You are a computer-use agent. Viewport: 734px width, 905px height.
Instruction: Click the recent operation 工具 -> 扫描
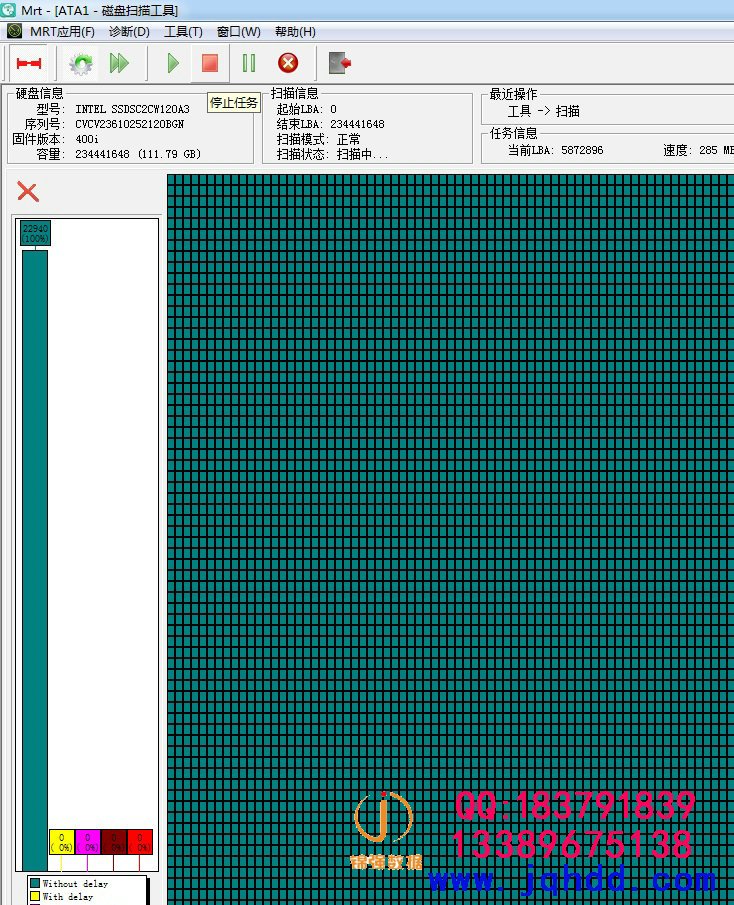point(544,111)
